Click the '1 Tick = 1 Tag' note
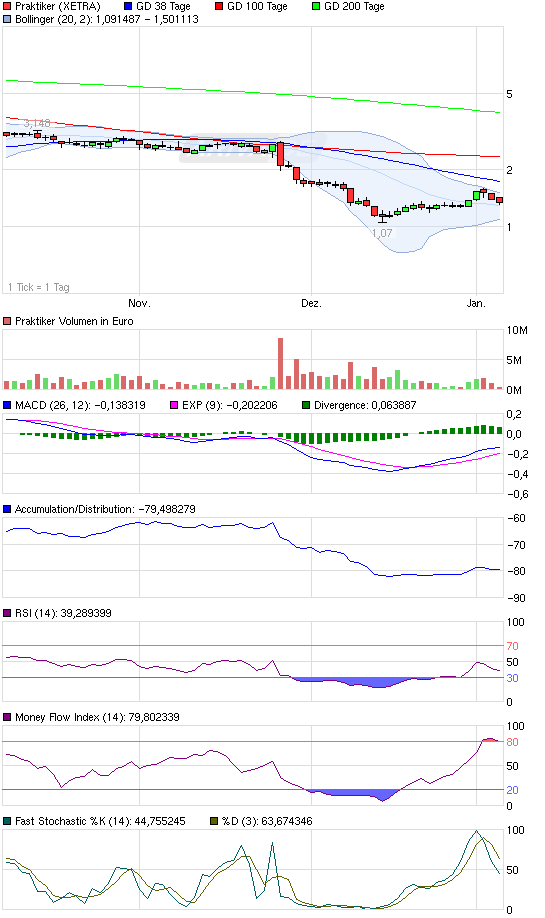 pyautogui.click(x=39, y=287)
